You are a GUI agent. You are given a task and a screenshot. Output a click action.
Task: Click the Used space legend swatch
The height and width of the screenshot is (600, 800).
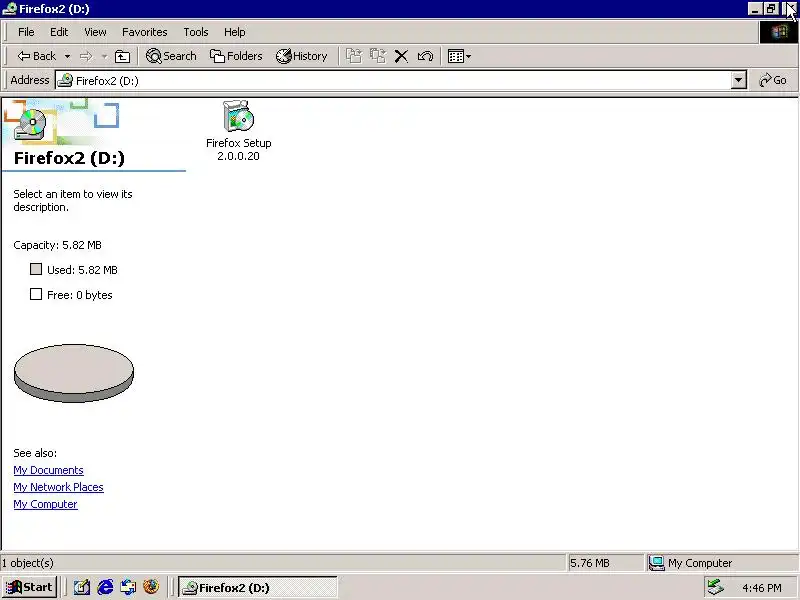point(36,269)
